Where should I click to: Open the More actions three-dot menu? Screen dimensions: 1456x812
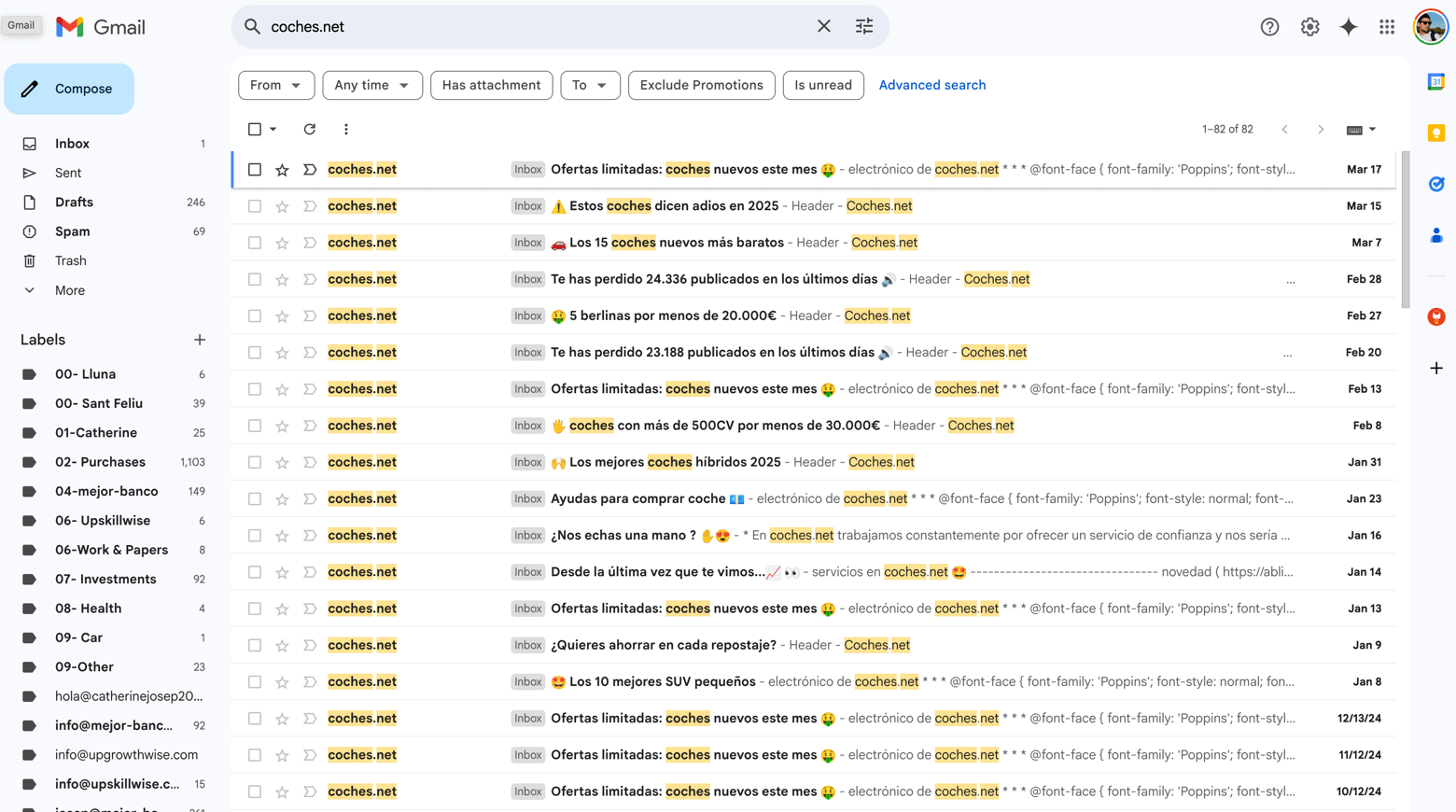[x=346, y=129]
